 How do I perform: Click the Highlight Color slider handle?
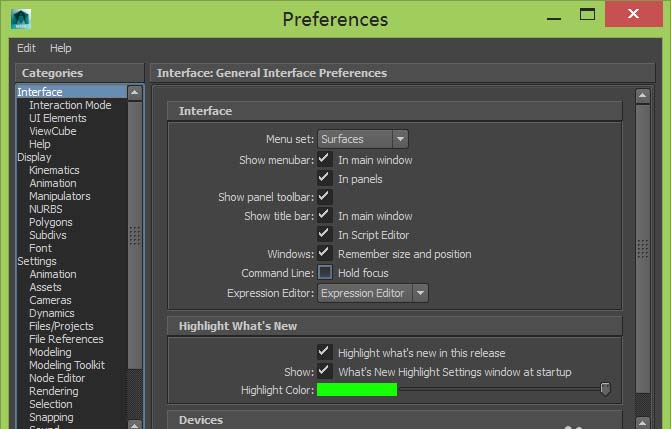605,389
